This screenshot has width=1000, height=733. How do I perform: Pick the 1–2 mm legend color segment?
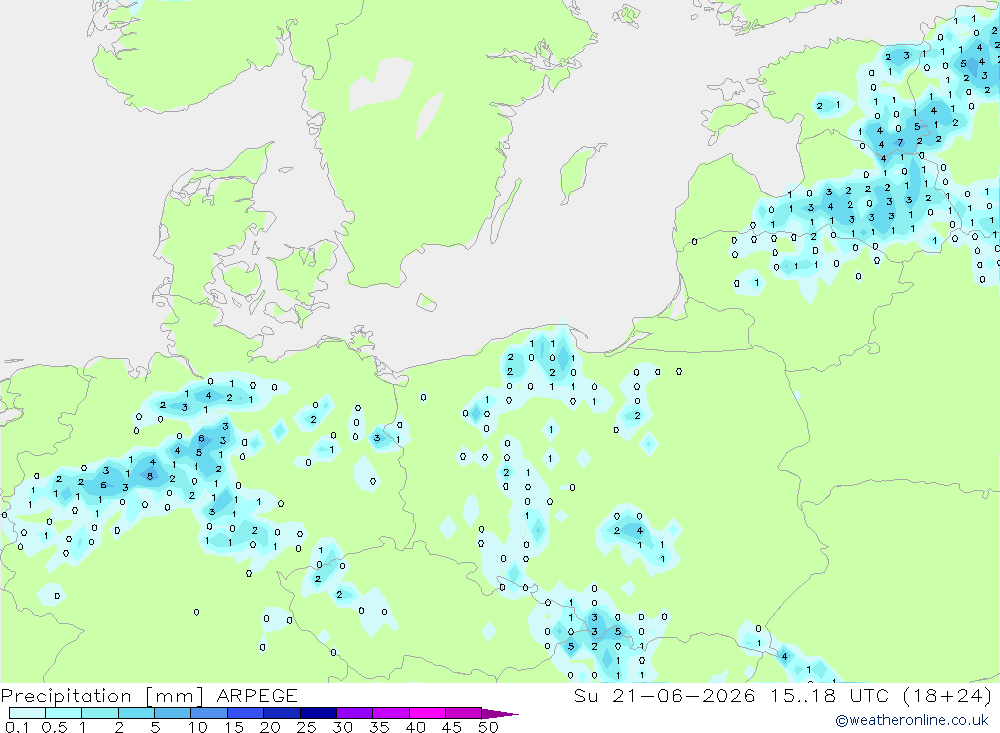click(x=100, y=713)
